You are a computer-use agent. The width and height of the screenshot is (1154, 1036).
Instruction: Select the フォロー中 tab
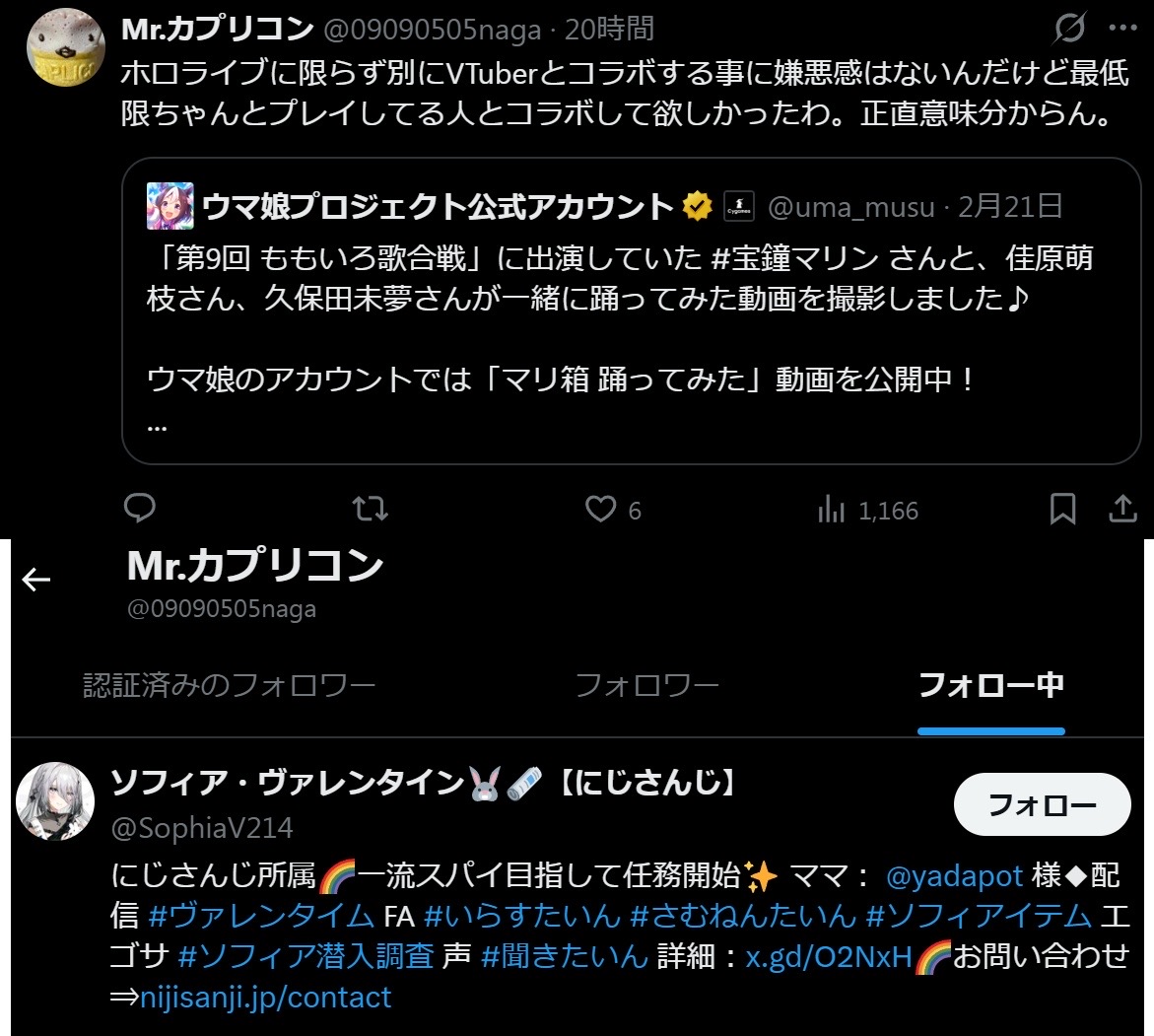(991, 685)
